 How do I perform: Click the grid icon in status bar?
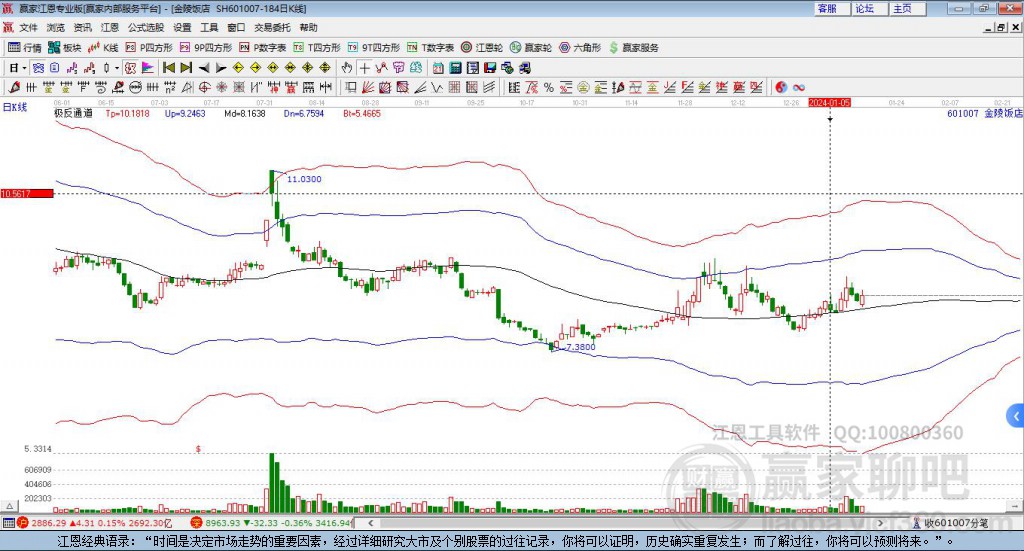tap(8, 523)
